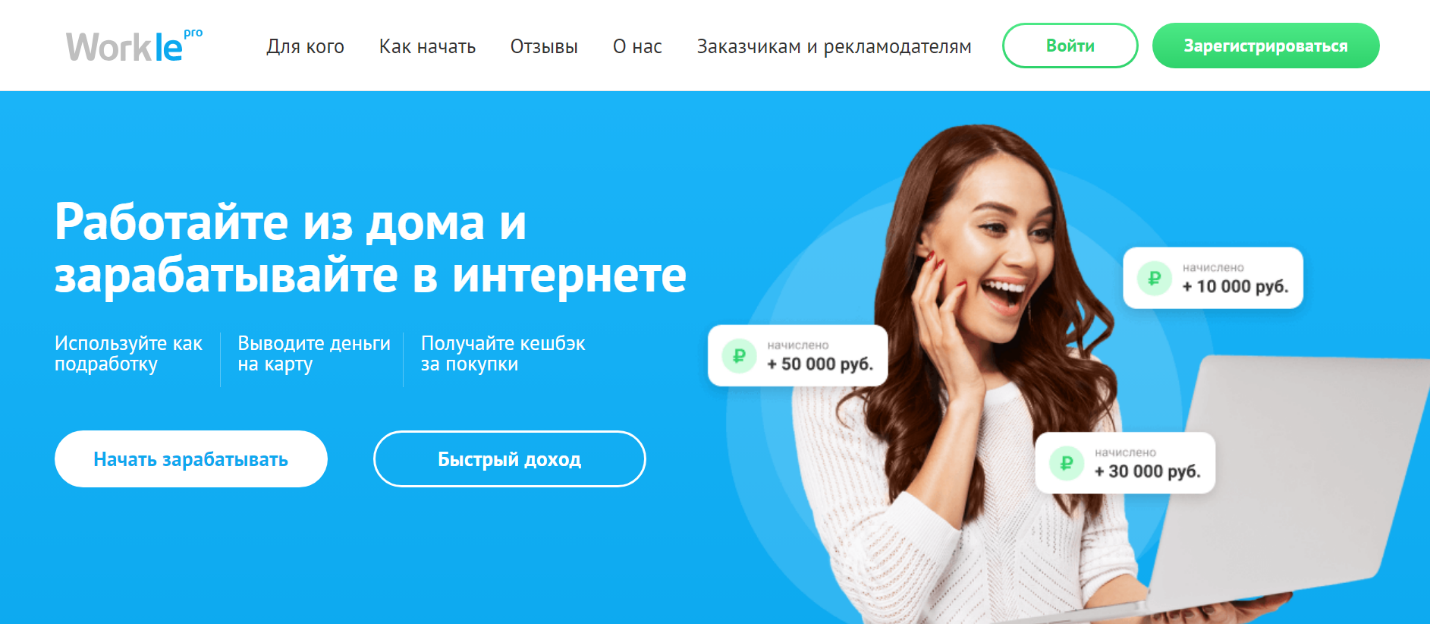Open the Для кого menu item
This screenshot has width=1430, height=624.
coord(305,46)
